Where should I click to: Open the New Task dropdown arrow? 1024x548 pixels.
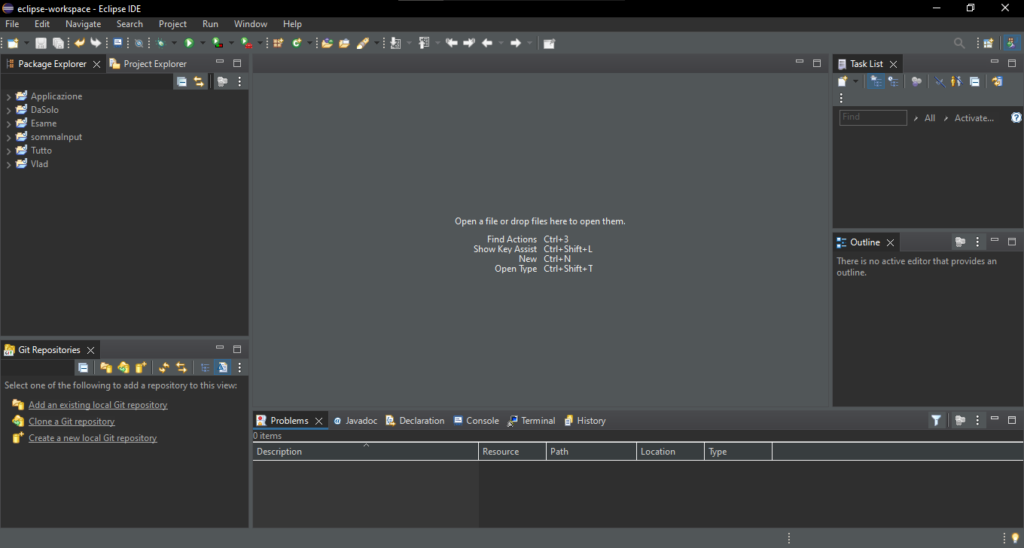(x=856, y=82)
